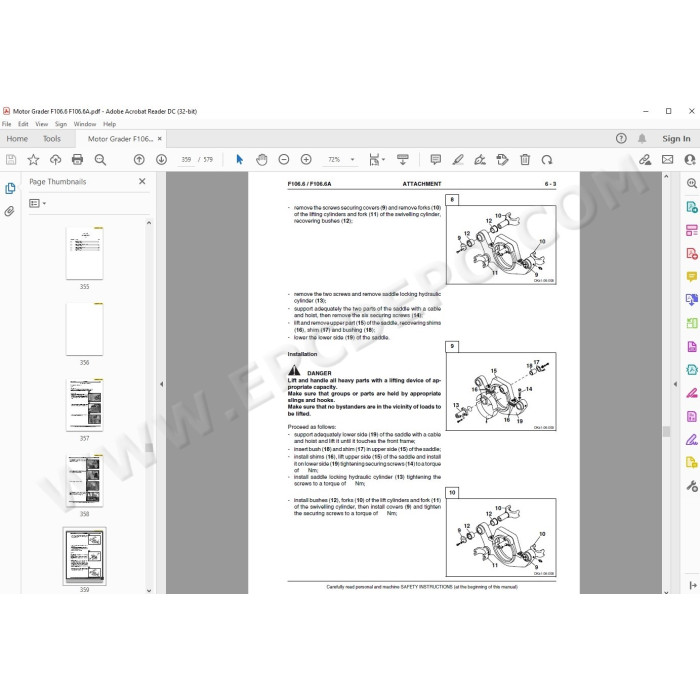
Task: Click the thumbnails scrollbar thumb
Action: 149,447
